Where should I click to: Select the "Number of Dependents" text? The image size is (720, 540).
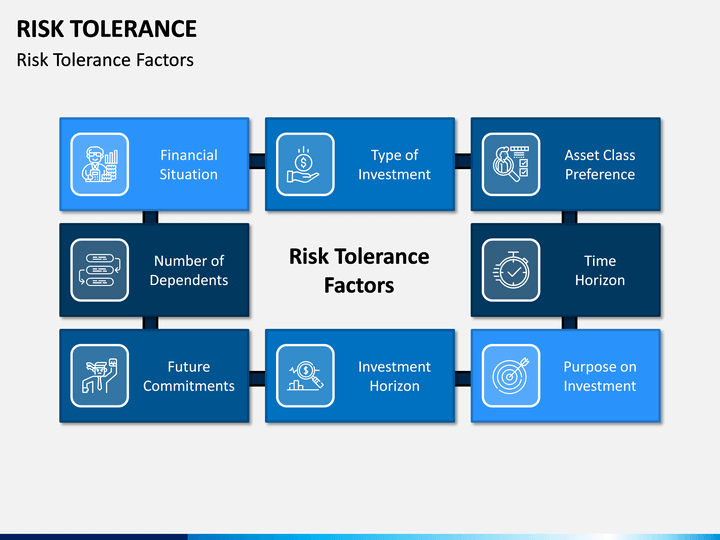pos(189,270)
